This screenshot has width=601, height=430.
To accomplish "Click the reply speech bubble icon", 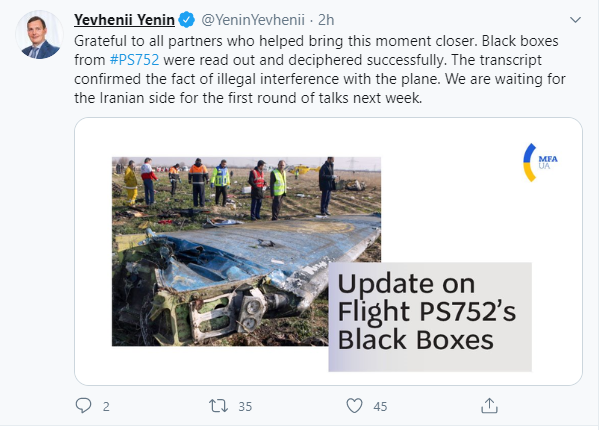I will pyautogui.click(x=84, y=405).
